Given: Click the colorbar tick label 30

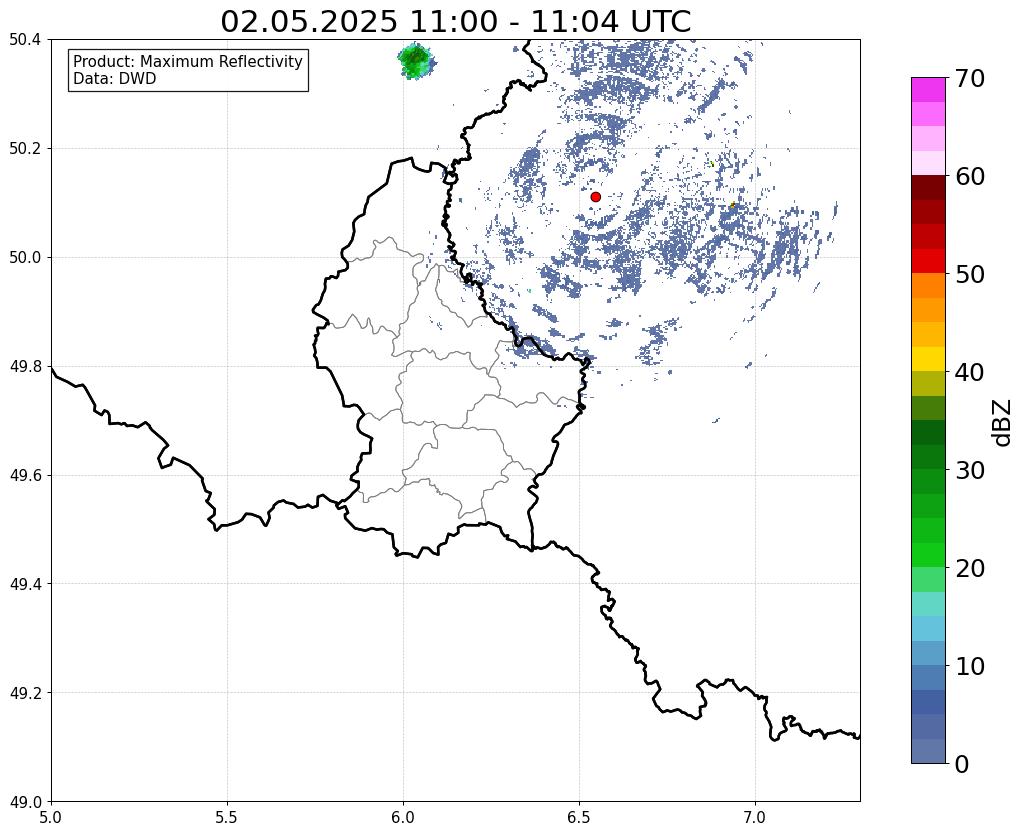Looking at the screenshot, I should click(x=970, y=470).
